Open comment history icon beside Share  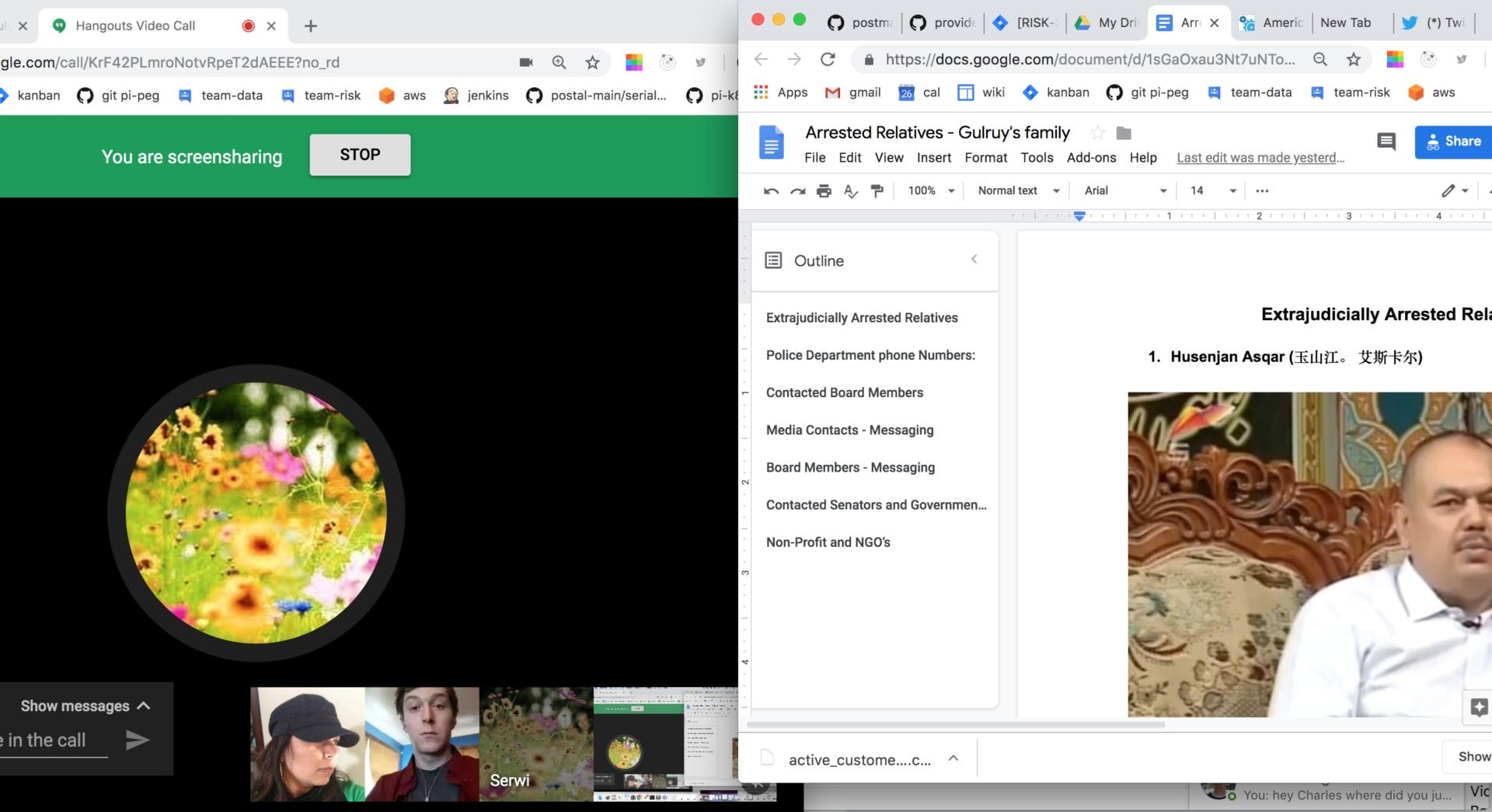tap(1386, 141)
